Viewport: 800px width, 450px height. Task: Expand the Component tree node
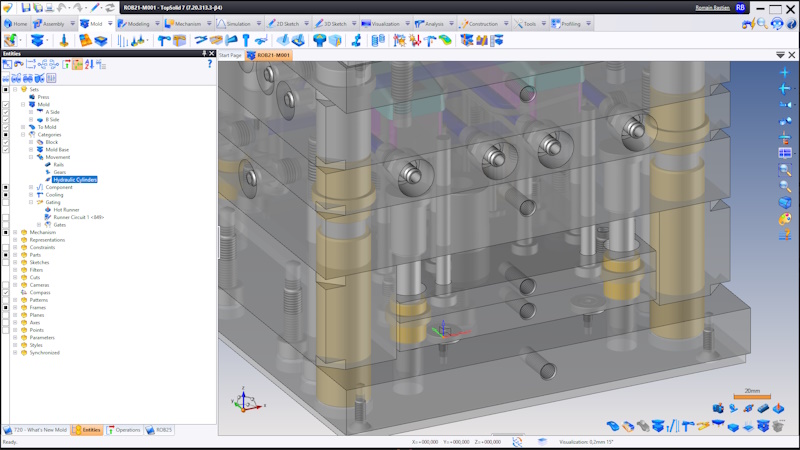point(31,187)
